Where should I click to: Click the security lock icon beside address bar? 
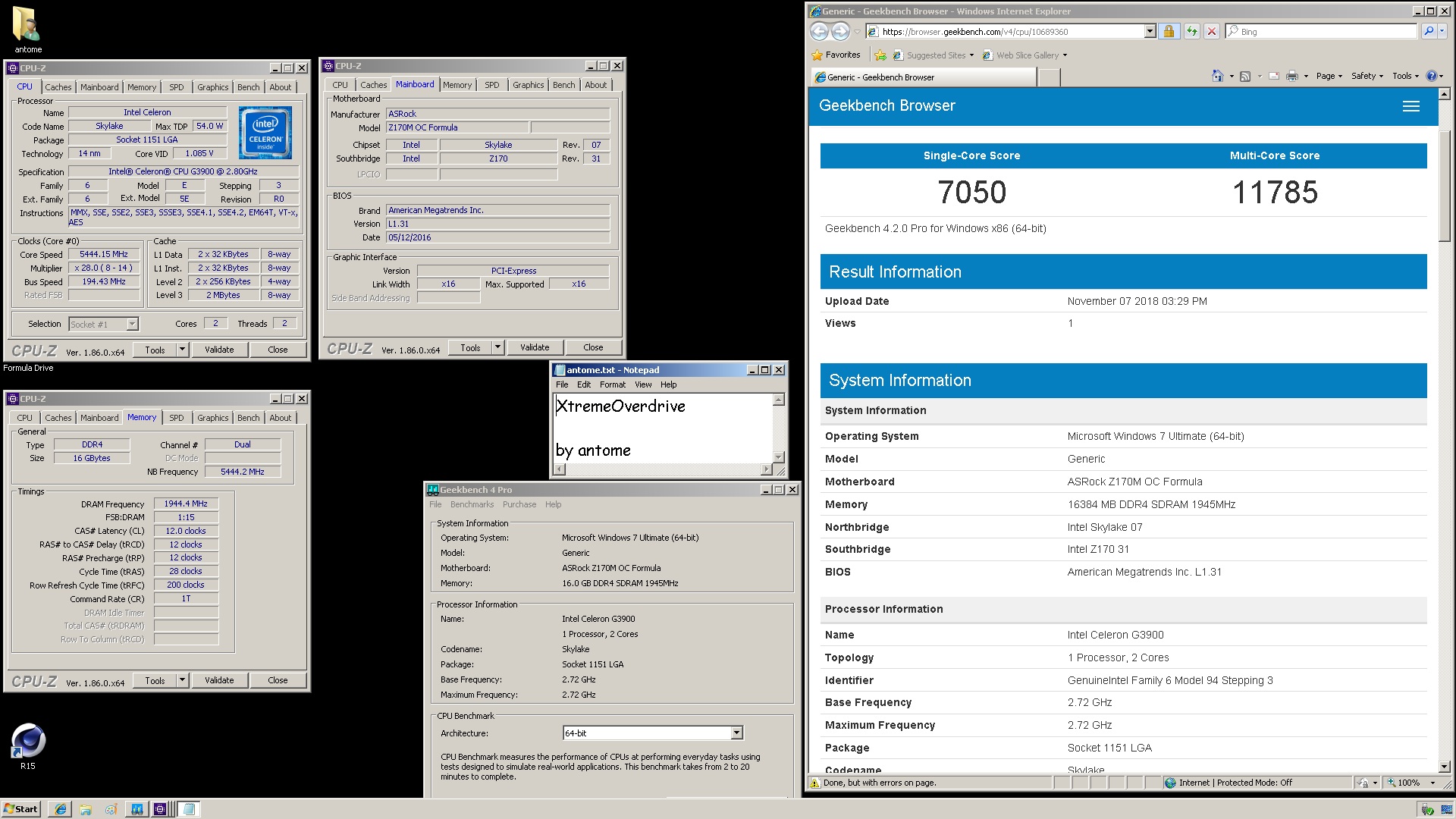coord(1169,31)
